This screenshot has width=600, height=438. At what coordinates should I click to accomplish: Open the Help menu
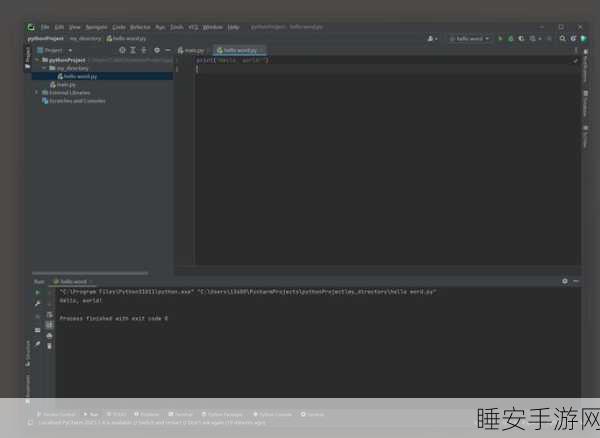[233, 27]
